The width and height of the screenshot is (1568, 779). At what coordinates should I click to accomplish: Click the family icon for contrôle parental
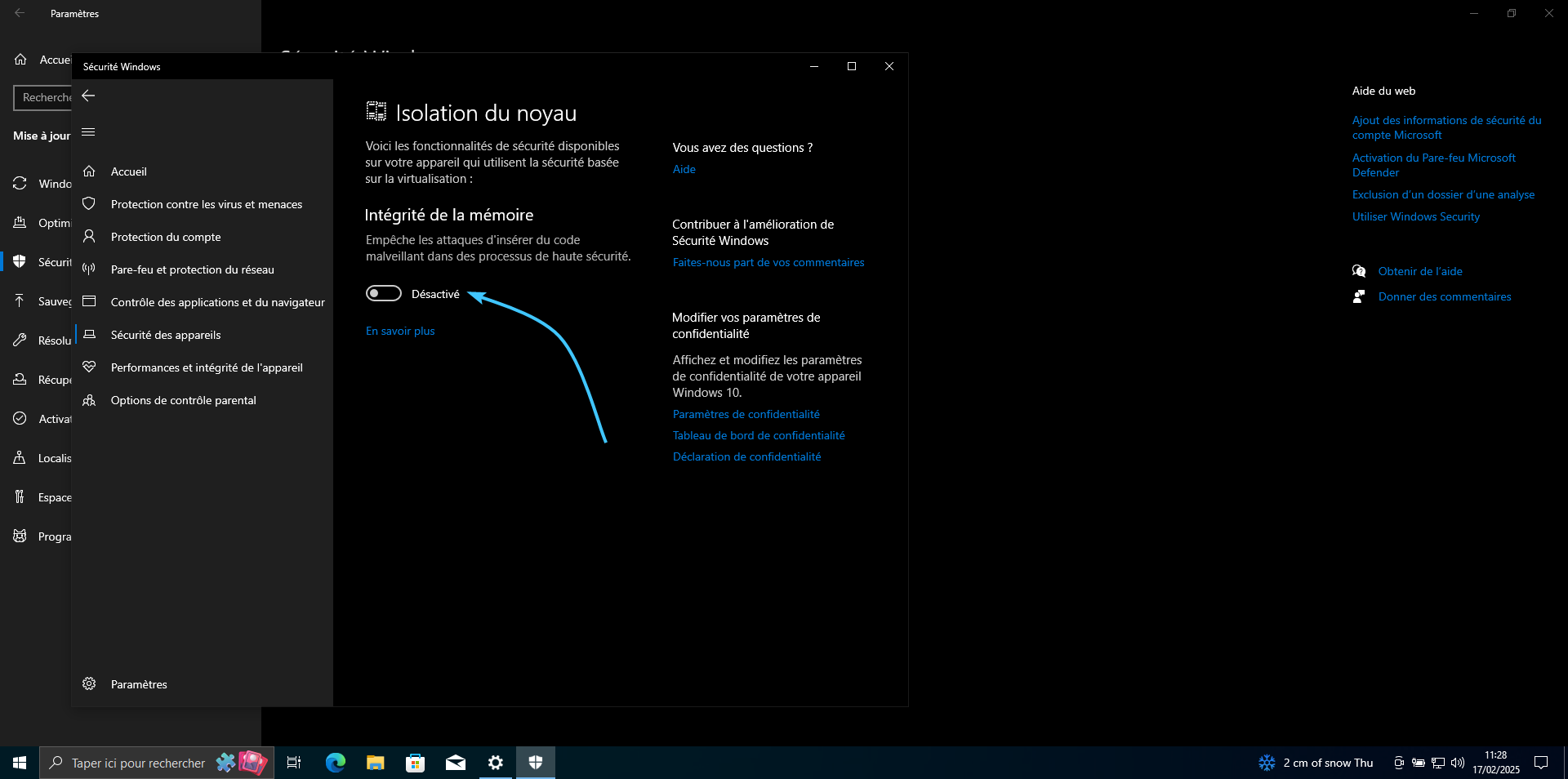[90, 400]
